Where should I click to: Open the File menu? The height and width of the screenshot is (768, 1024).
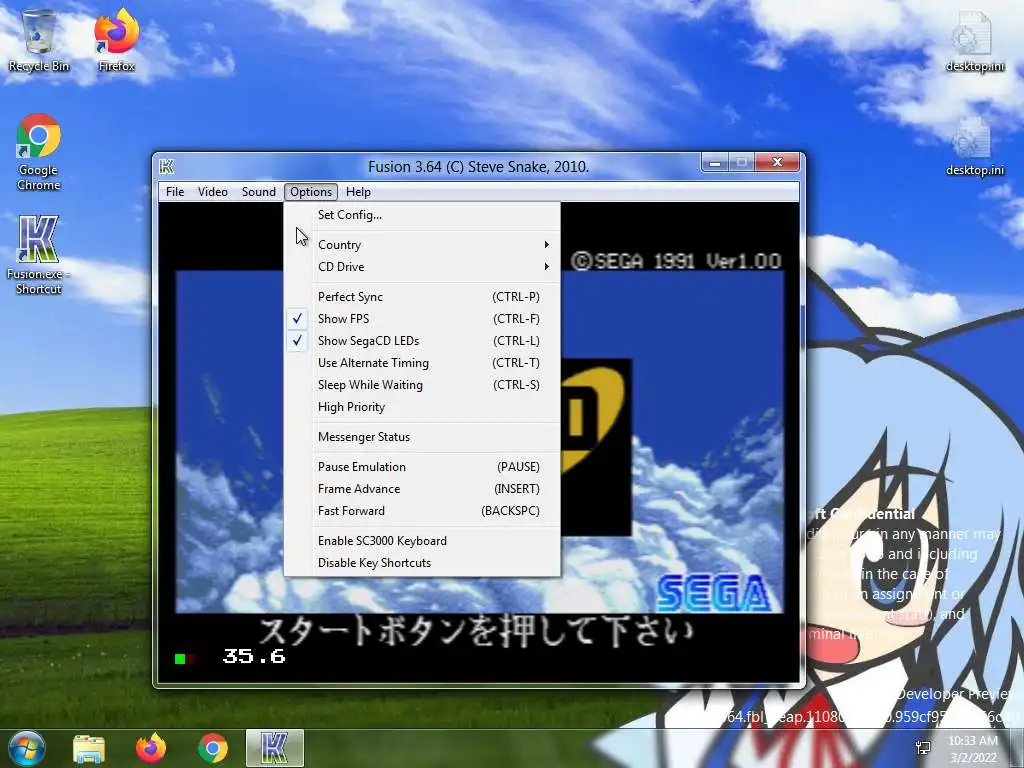(x=175, y=192)
